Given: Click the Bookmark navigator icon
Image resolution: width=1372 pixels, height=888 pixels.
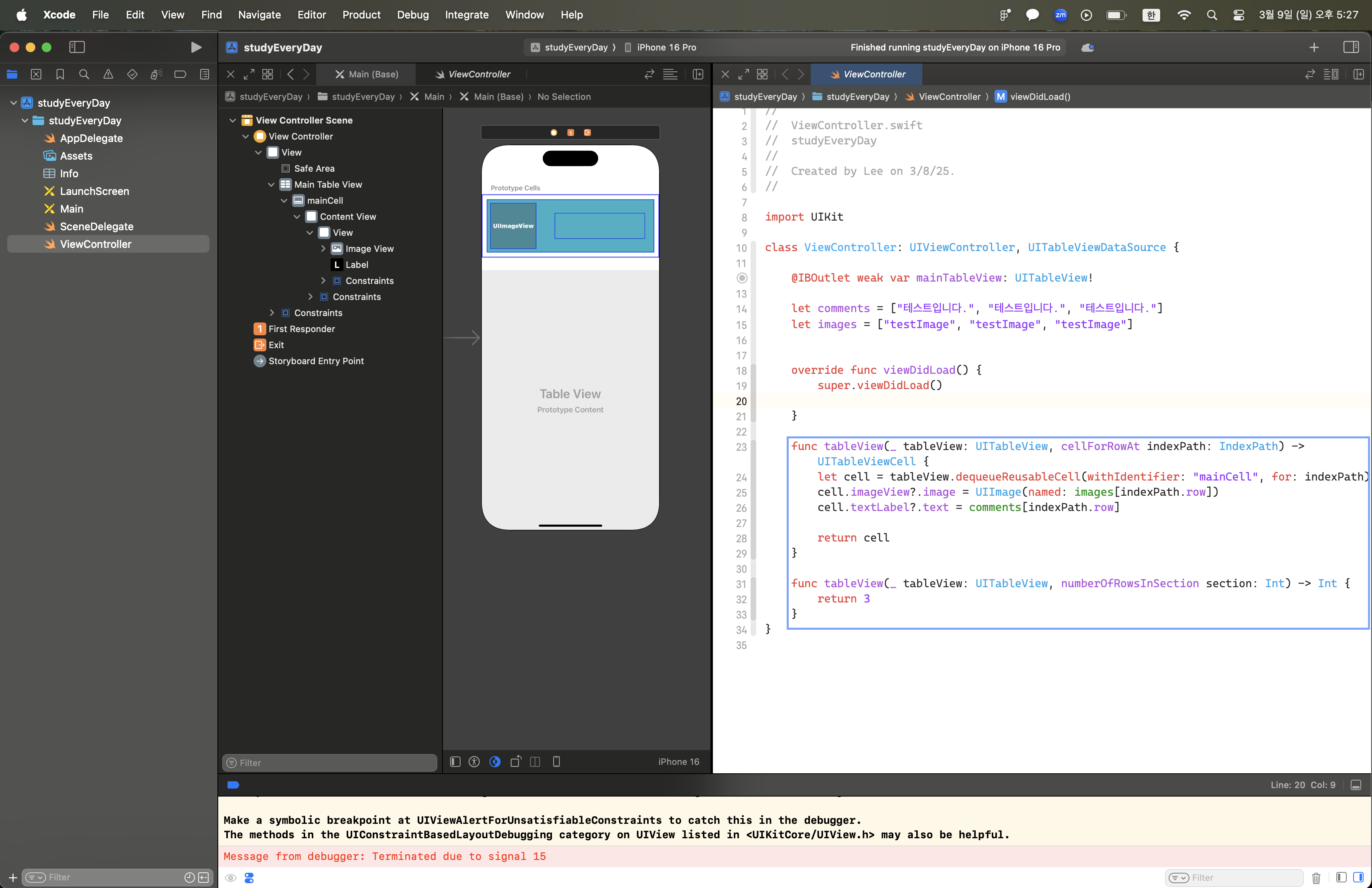Looking at the screenshot, I should (x=60, y=74).
